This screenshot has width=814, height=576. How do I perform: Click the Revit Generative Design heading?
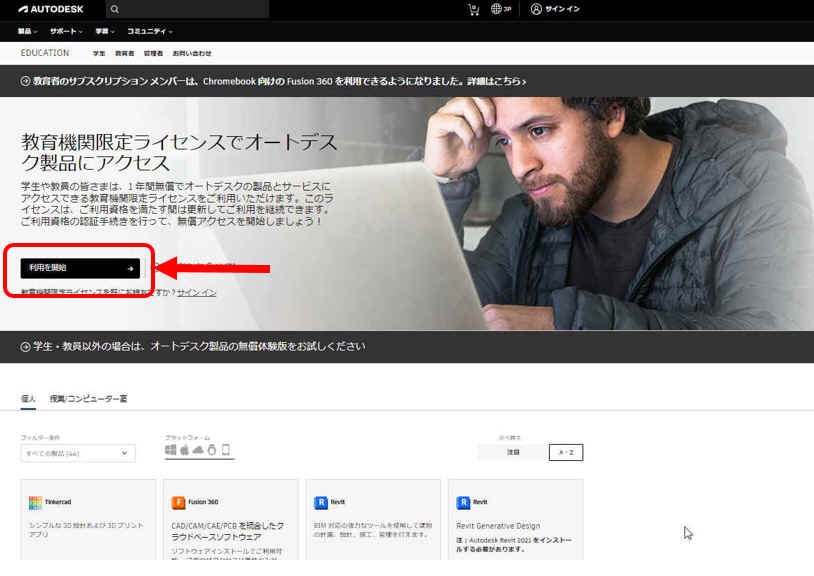(498, 526)
